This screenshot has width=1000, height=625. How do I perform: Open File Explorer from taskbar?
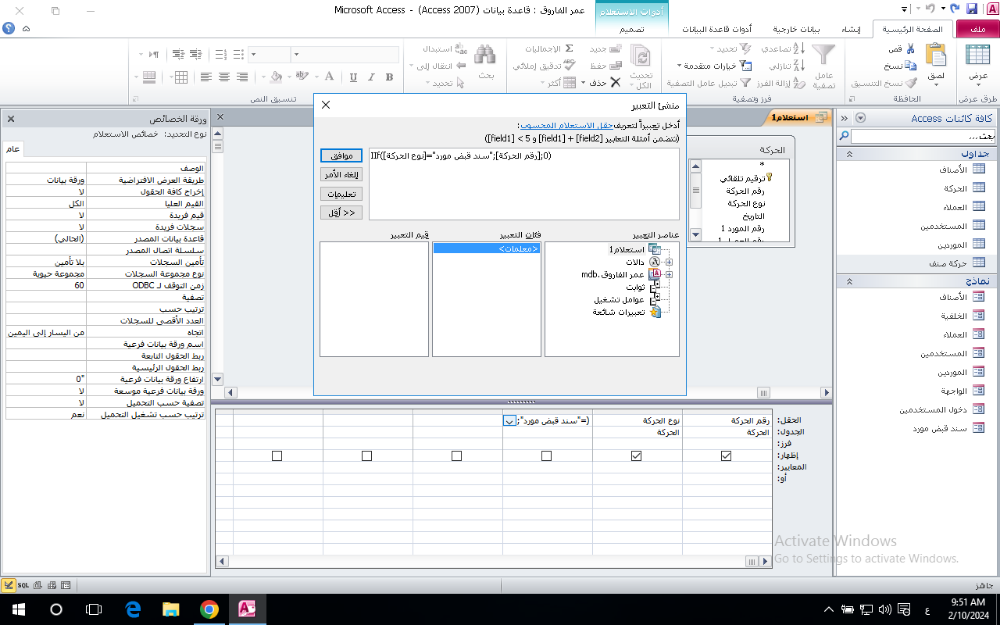coord(170,609)
